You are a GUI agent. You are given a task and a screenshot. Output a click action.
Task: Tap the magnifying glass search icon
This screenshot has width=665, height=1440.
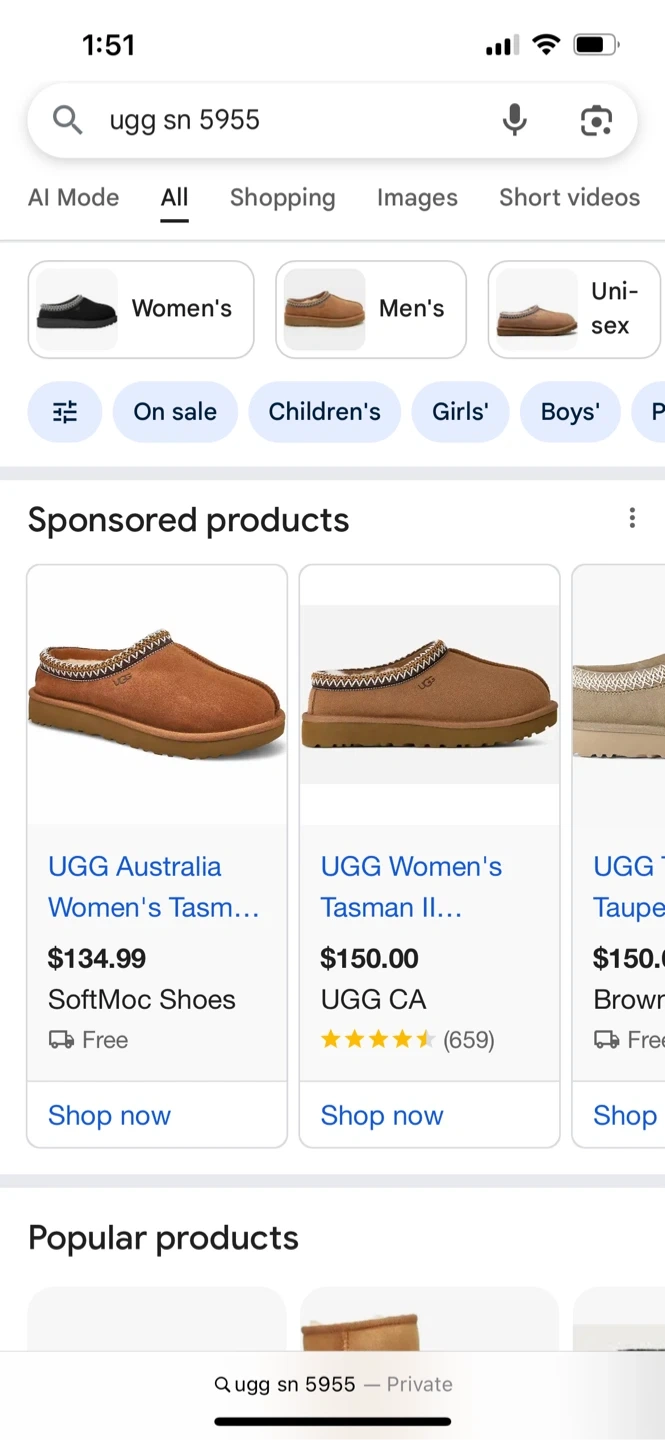(x=67, y=120)
